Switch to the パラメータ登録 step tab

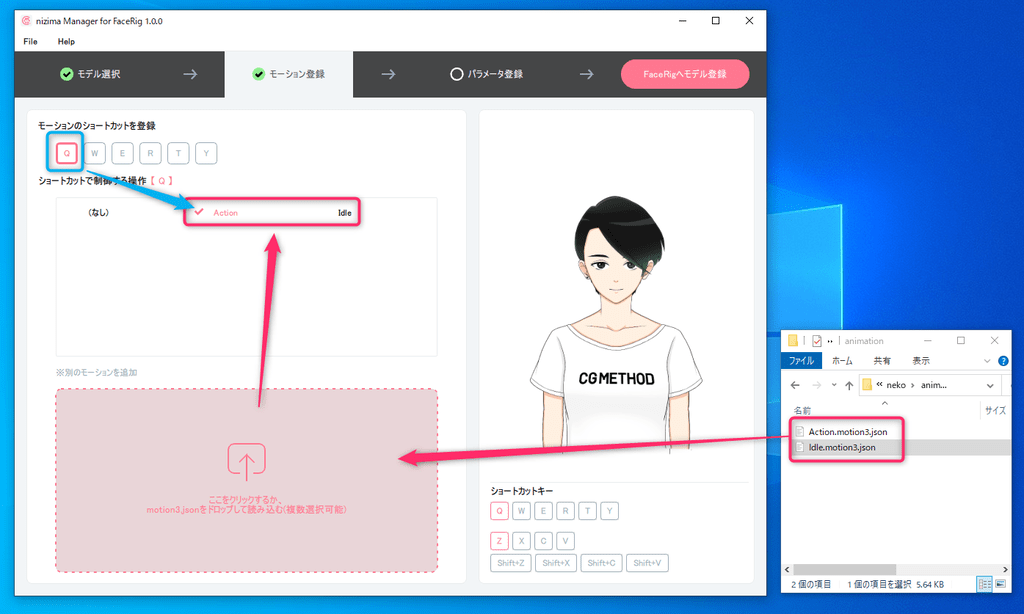[x=486, y=74]
